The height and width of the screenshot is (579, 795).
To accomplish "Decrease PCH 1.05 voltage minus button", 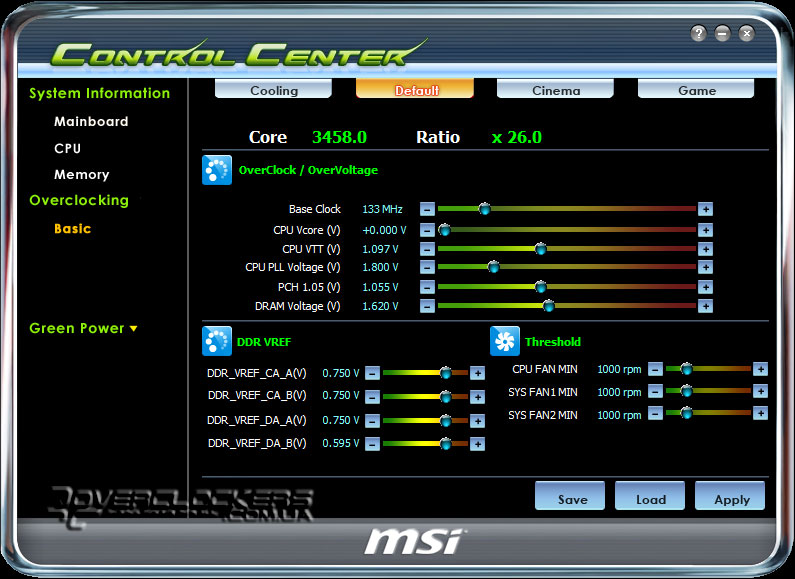I will click(427, 287).
